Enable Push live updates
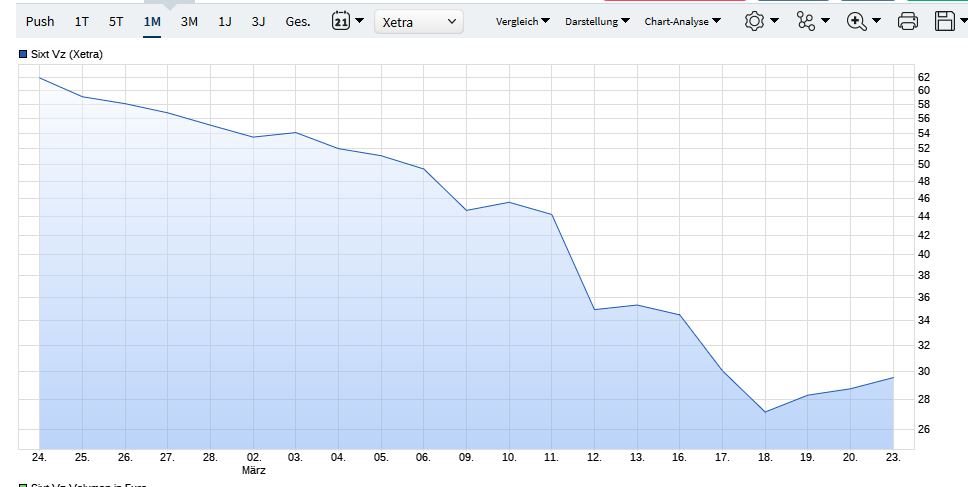The image size is (968, 487). click(40, 21)
